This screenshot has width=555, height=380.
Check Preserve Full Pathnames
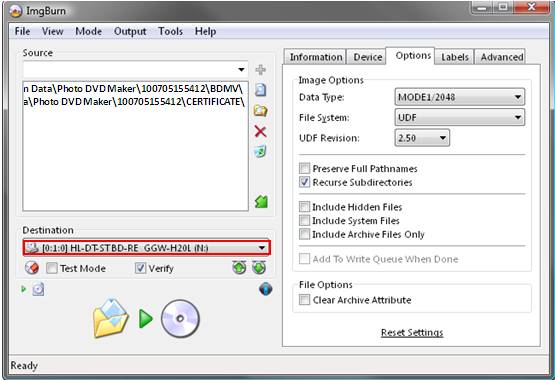pyautogui.click(x=304, y=168)
